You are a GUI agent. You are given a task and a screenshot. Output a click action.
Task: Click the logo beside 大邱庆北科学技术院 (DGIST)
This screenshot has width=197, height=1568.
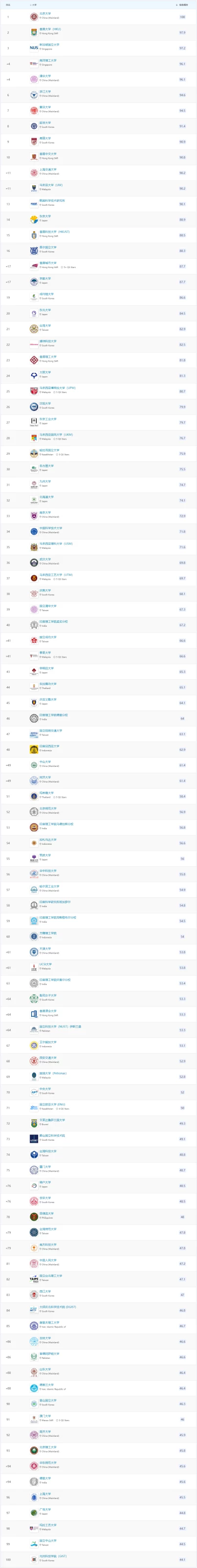(x=34, y=1311)
